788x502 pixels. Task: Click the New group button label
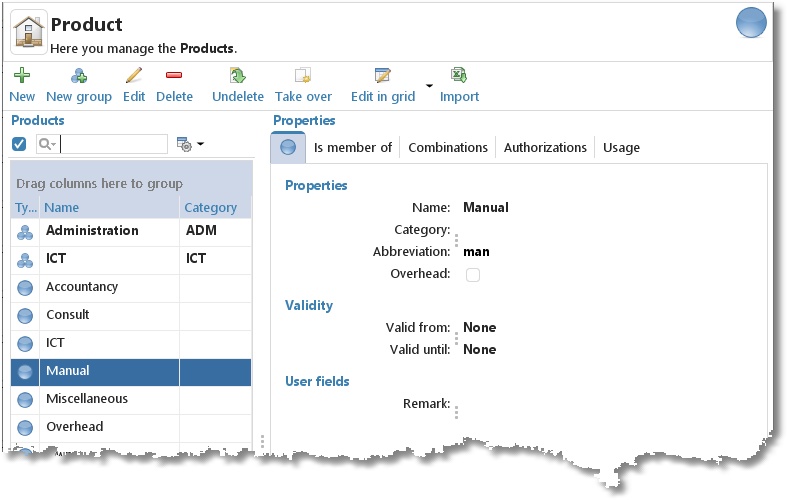pos(79,97)
